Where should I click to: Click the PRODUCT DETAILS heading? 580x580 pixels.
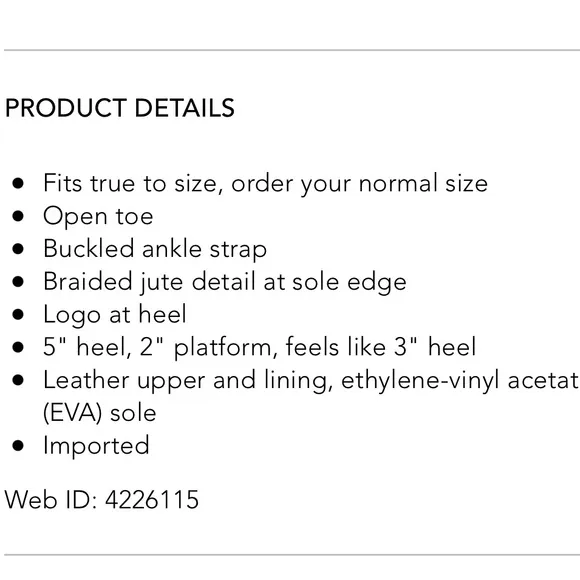point(120,108)
